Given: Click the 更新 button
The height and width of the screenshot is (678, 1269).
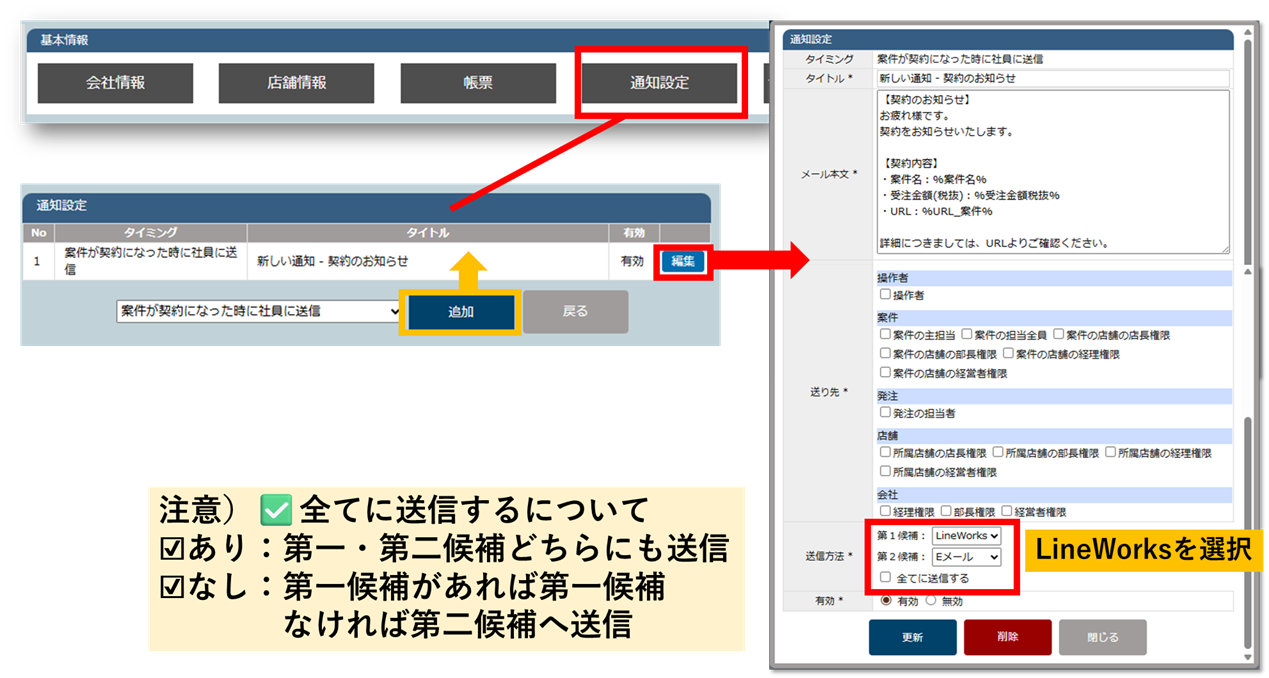Looking at the screenshot, I should click(912, 637).
